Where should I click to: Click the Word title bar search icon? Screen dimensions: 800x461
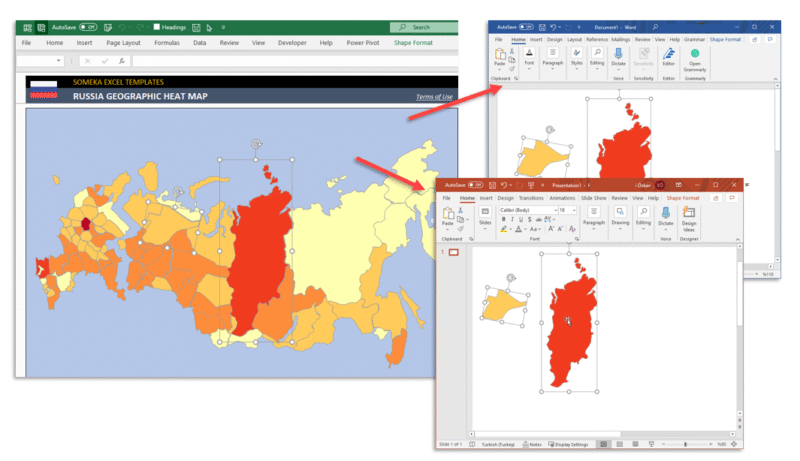click(x=655, y=27)
